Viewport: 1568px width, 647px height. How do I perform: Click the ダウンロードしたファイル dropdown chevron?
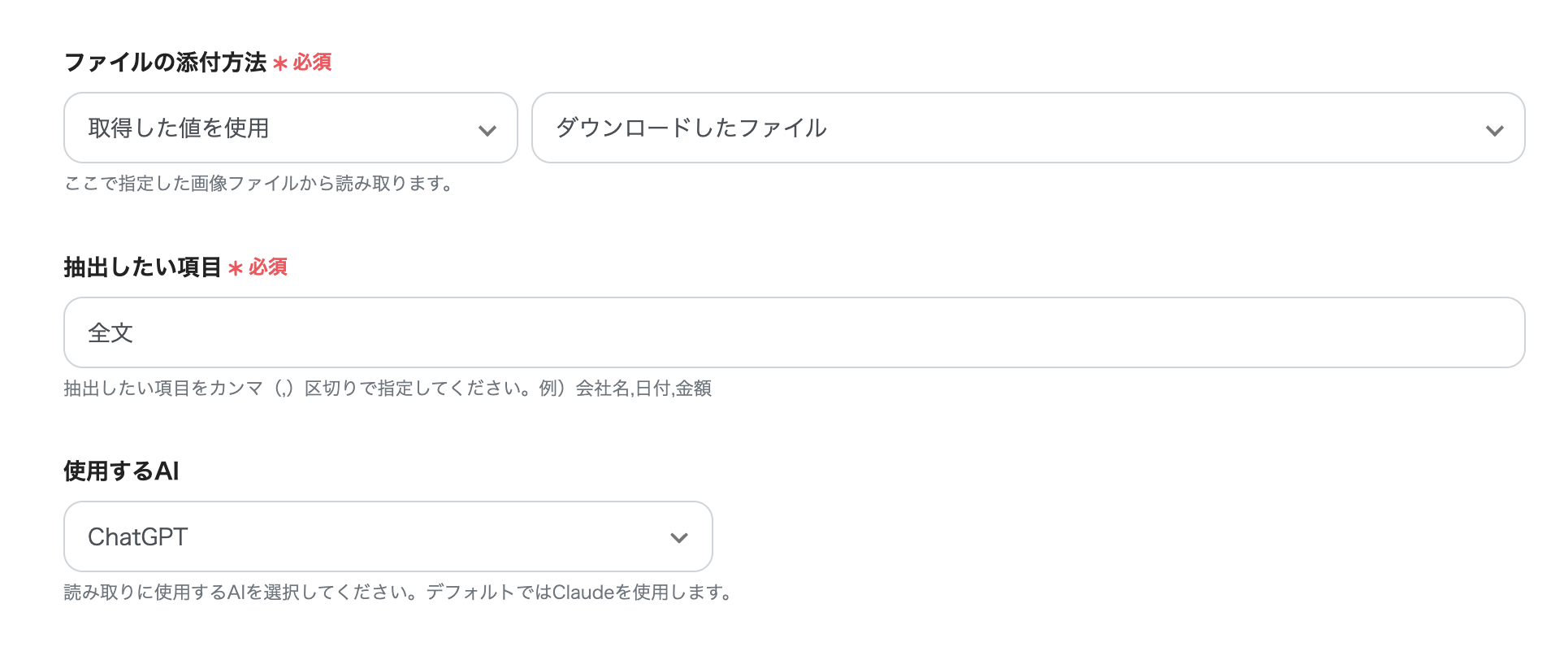click(1495, 128)
